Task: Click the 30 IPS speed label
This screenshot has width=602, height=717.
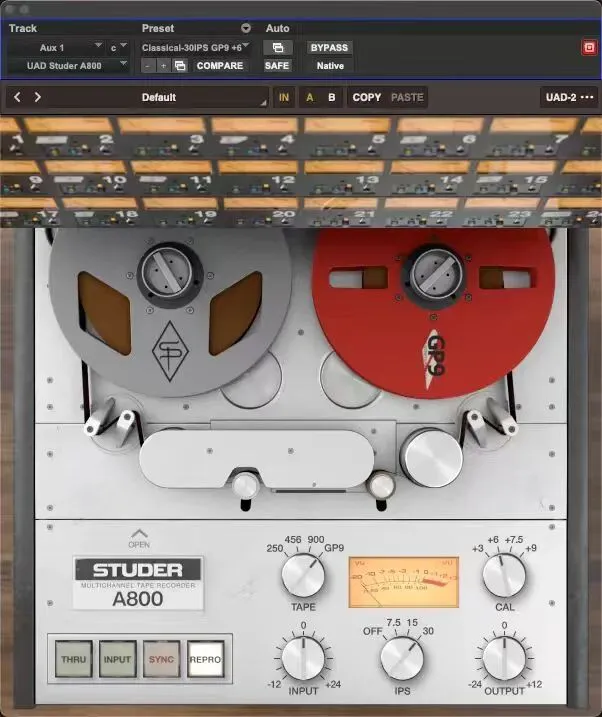Action: (x=428, y=631)
